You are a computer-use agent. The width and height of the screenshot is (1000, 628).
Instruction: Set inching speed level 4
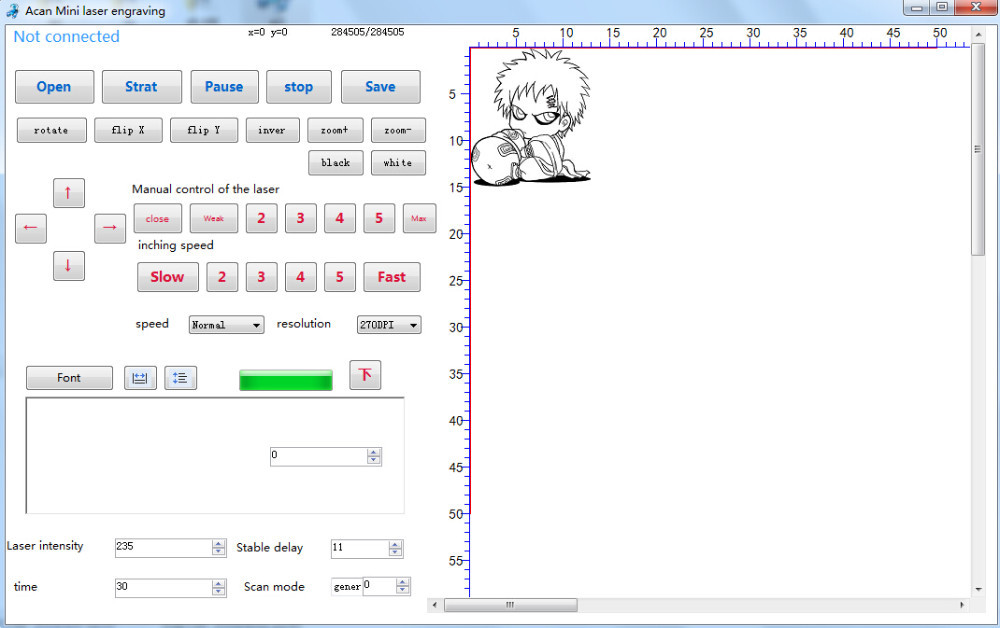300,277
